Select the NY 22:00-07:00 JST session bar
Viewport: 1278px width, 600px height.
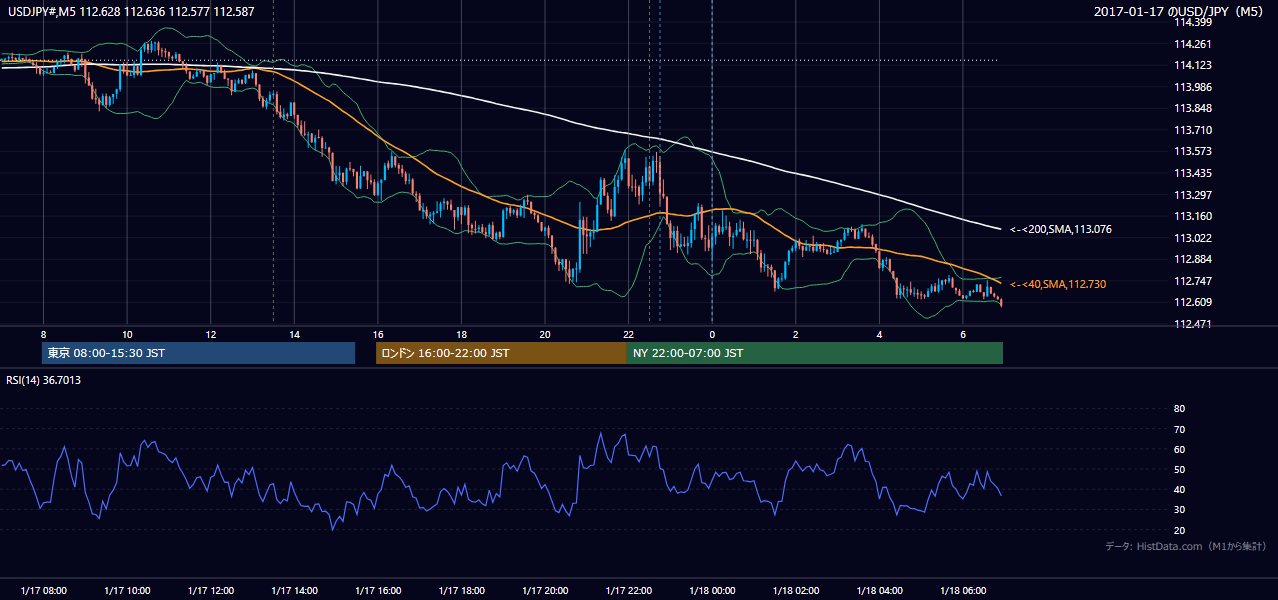(815, 353)
